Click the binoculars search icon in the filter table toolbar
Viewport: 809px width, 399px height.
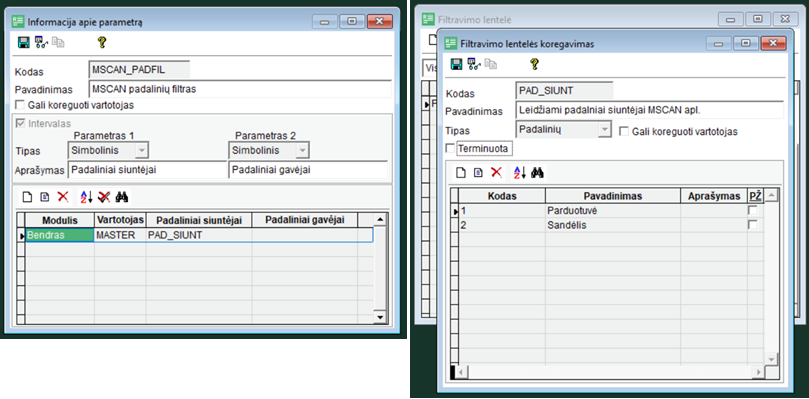[537, 172]
